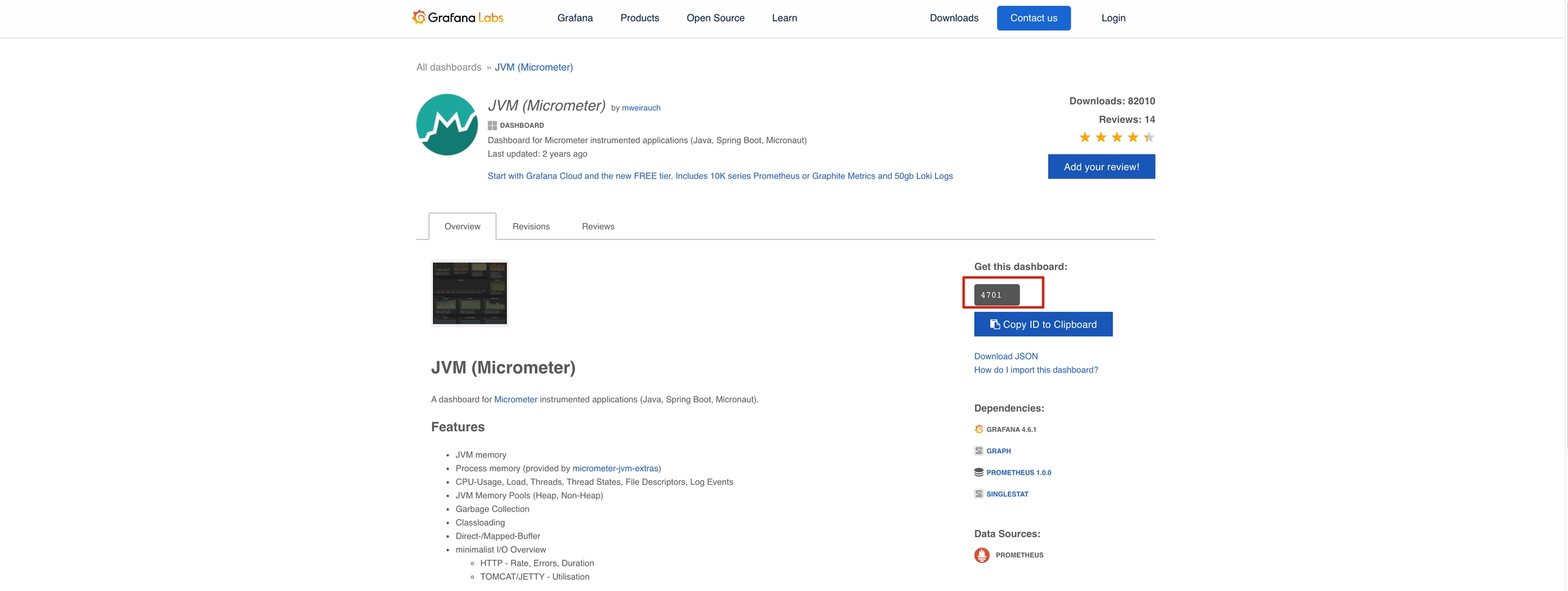Open the Products navigation menu
Viewport: 1568px width, 591px height.
[639, 18]
